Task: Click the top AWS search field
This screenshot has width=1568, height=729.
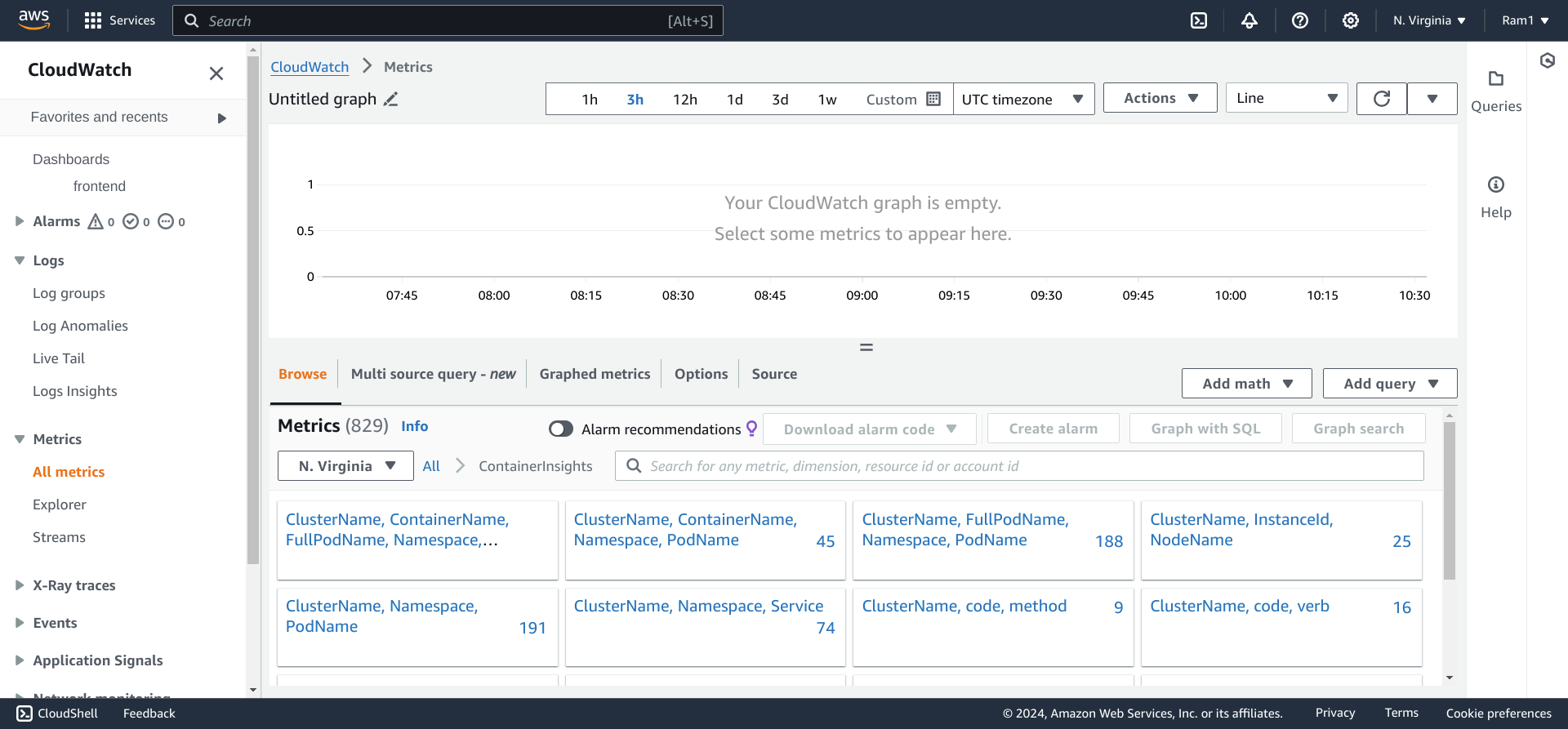Action: click(x=448, y=20)
